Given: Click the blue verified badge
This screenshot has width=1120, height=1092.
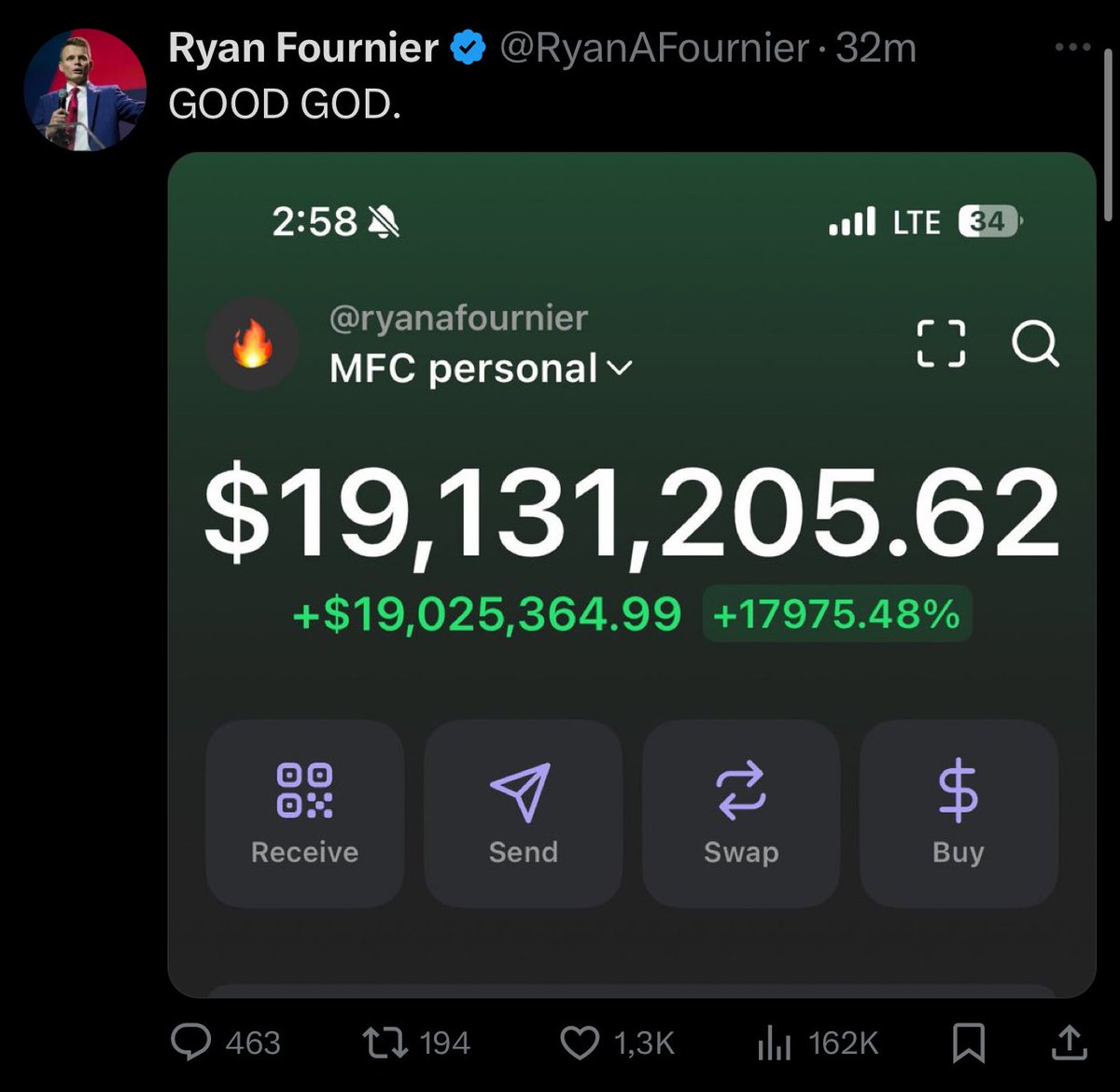Looking at the screenshot, I should [469, 48].
